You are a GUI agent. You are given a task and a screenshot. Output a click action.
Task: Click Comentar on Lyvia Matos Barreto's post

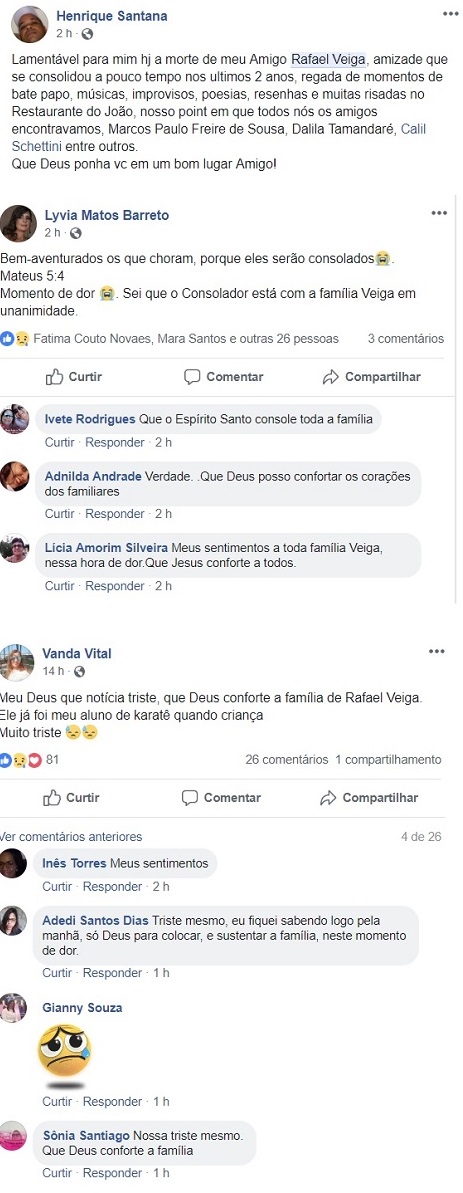point(224,377)
